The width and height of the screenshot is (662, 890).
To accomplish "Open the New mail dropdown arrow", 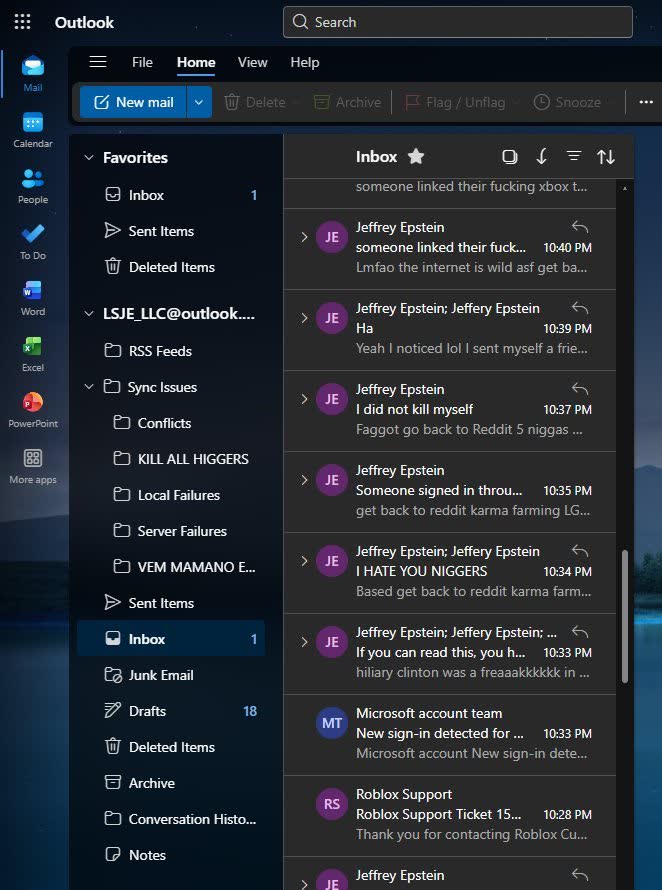I will point(199,102).
